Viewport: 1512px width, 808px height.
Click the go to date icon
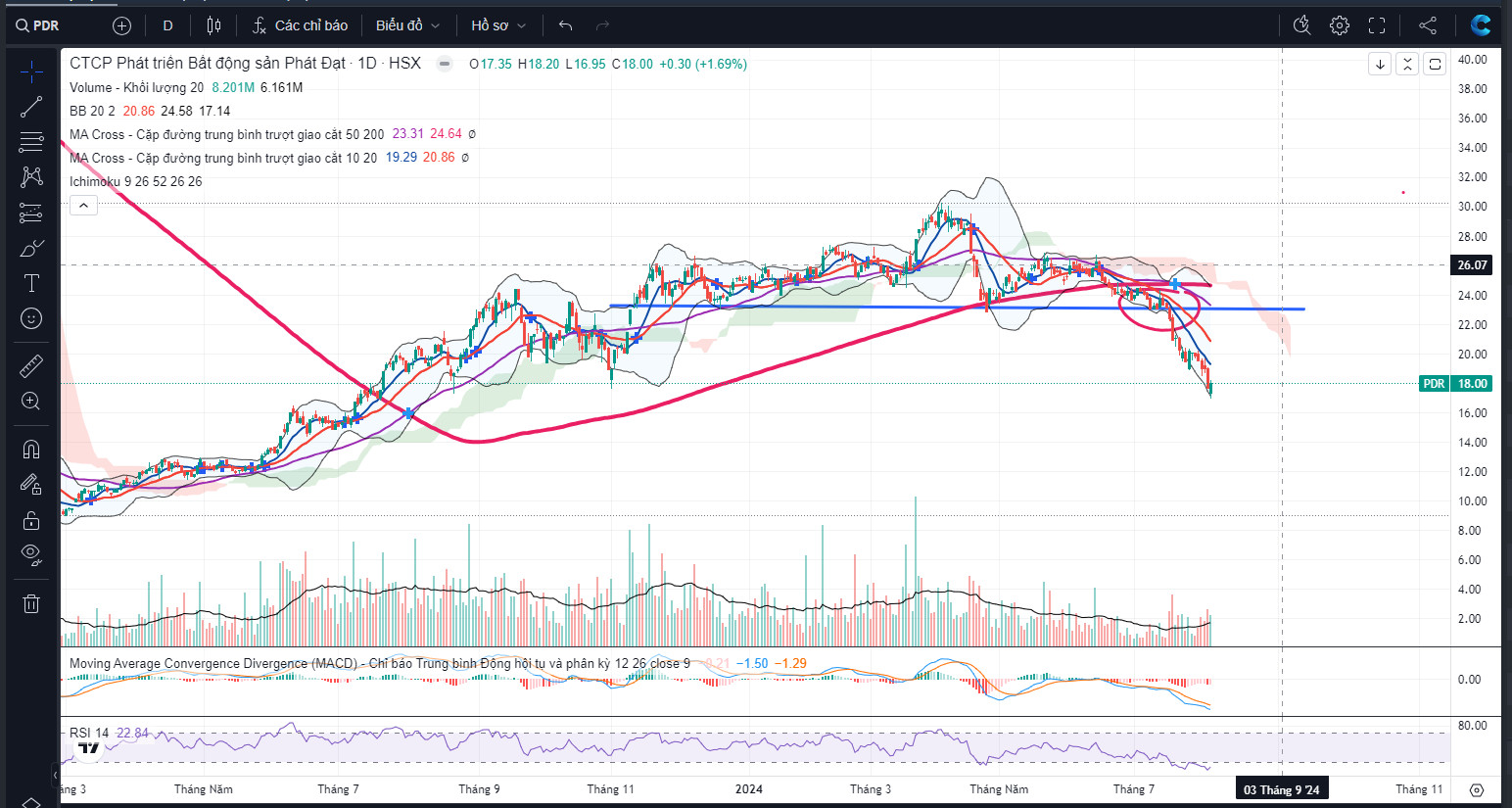pos(1477,789)
